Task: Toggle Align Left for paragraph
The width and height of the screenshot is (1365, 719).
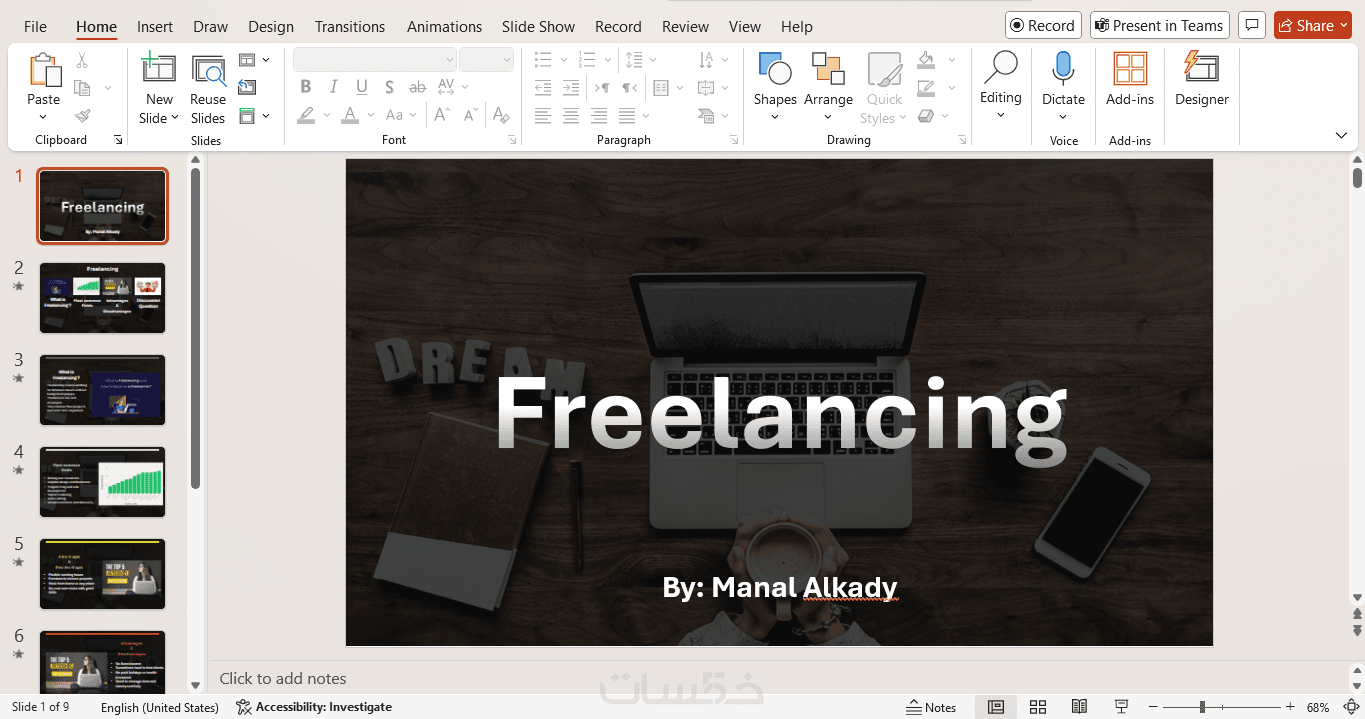Action: (543, 116)
